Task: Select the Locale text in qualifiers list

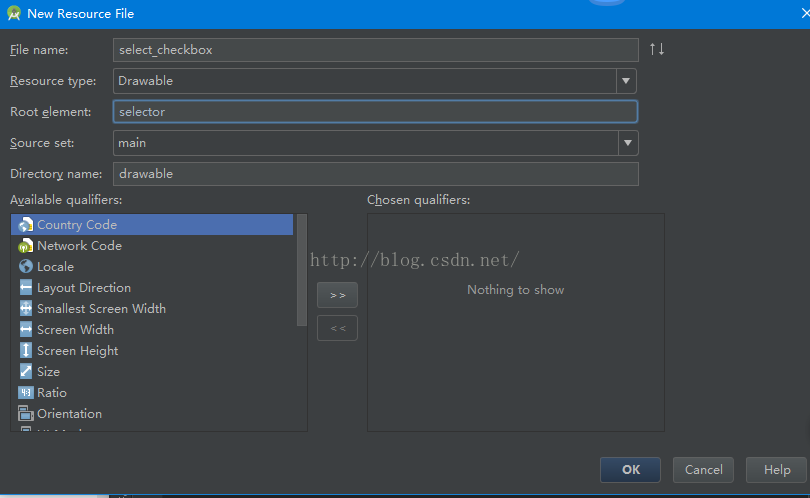Action: [x=55, y=267]
